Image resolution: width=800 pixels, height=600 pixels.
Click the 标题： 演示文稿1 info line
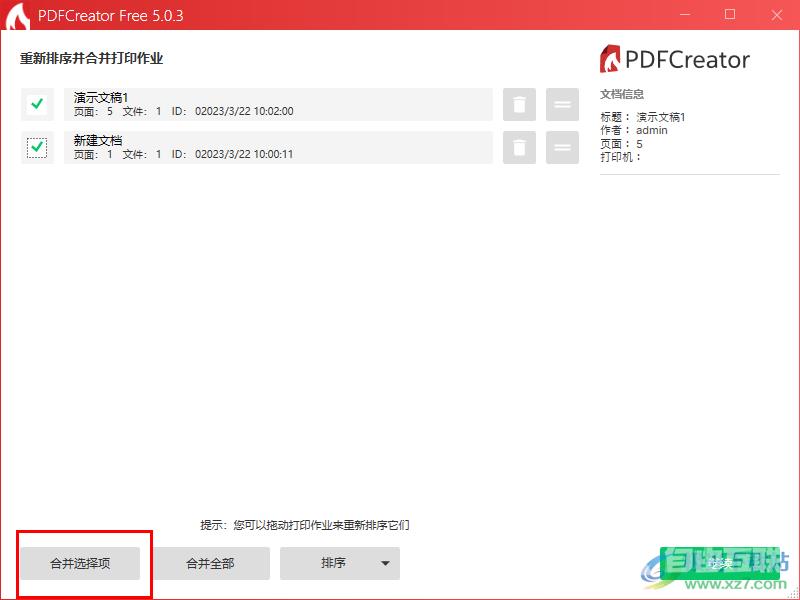tap(643, 117)
